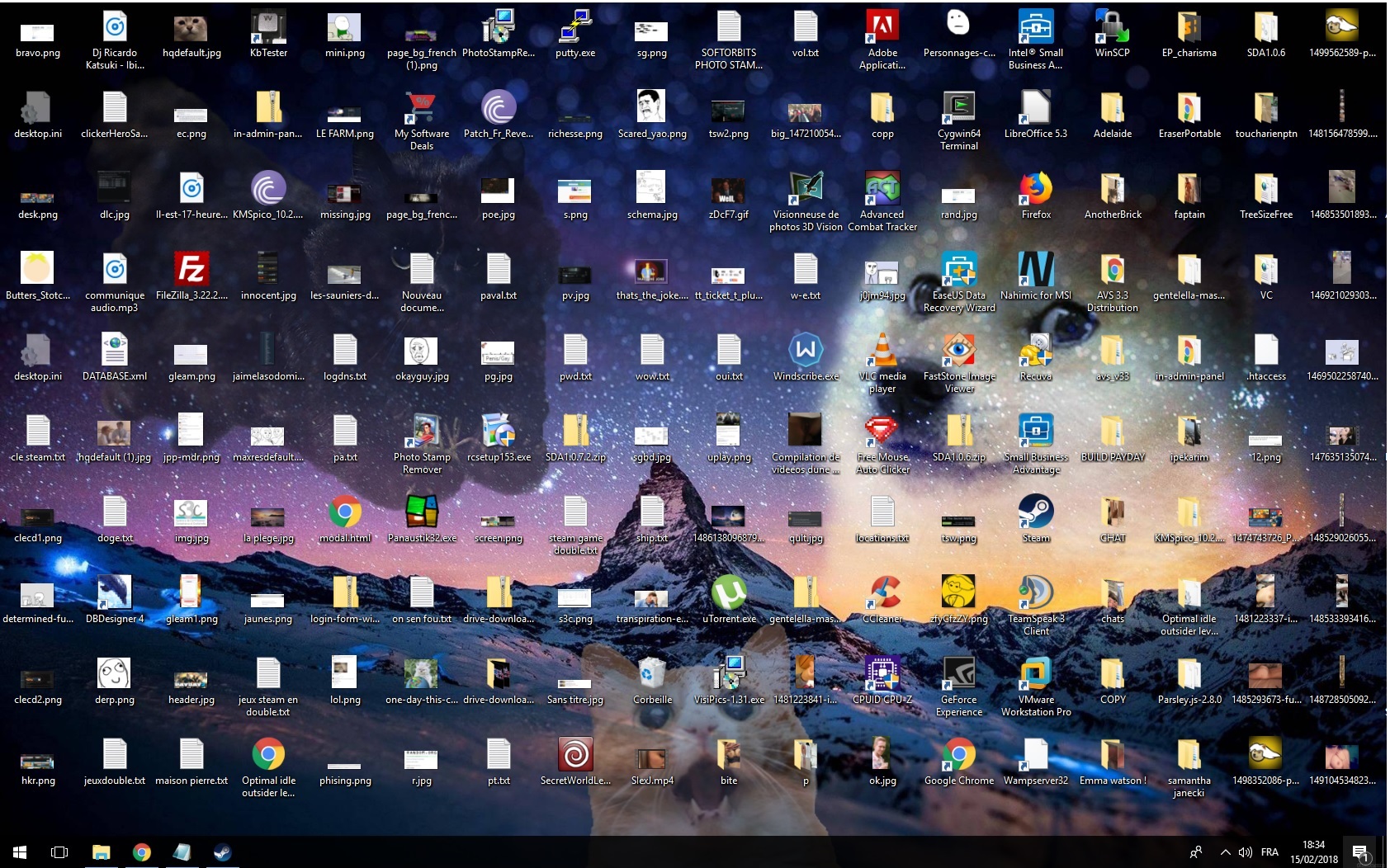Open GeForce Experience shortcut
This screenshot has height=868, width=1390.
(959, 675)
